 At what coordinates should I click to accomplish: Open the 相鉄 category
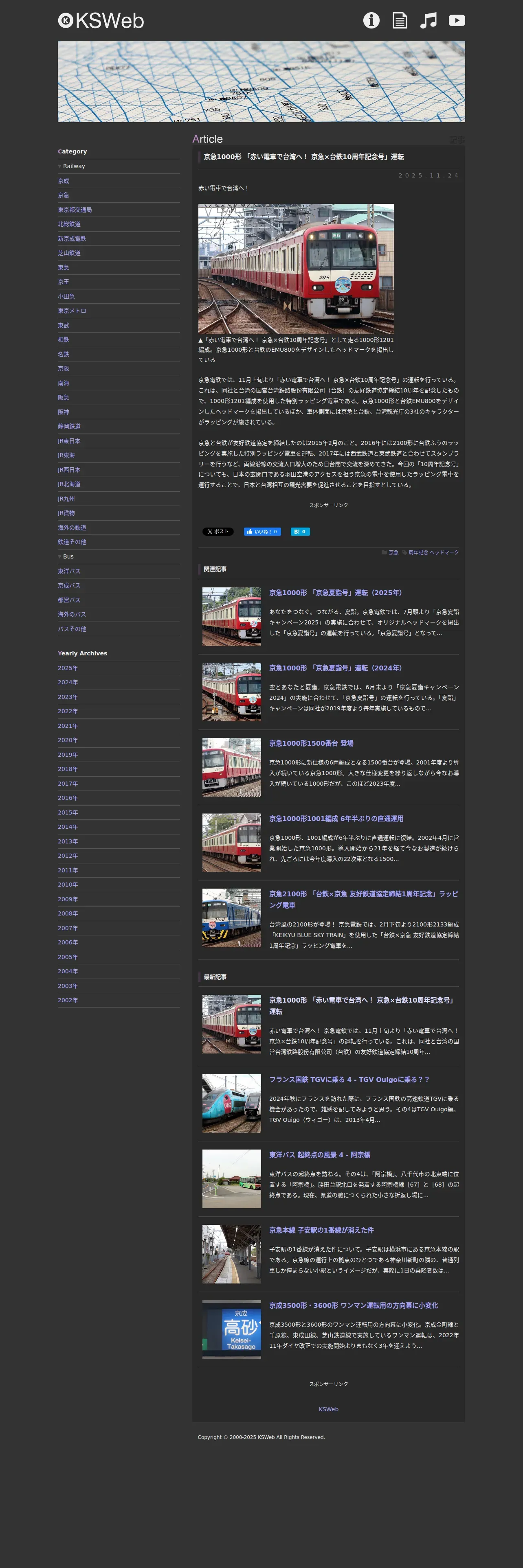click(63, 339)
